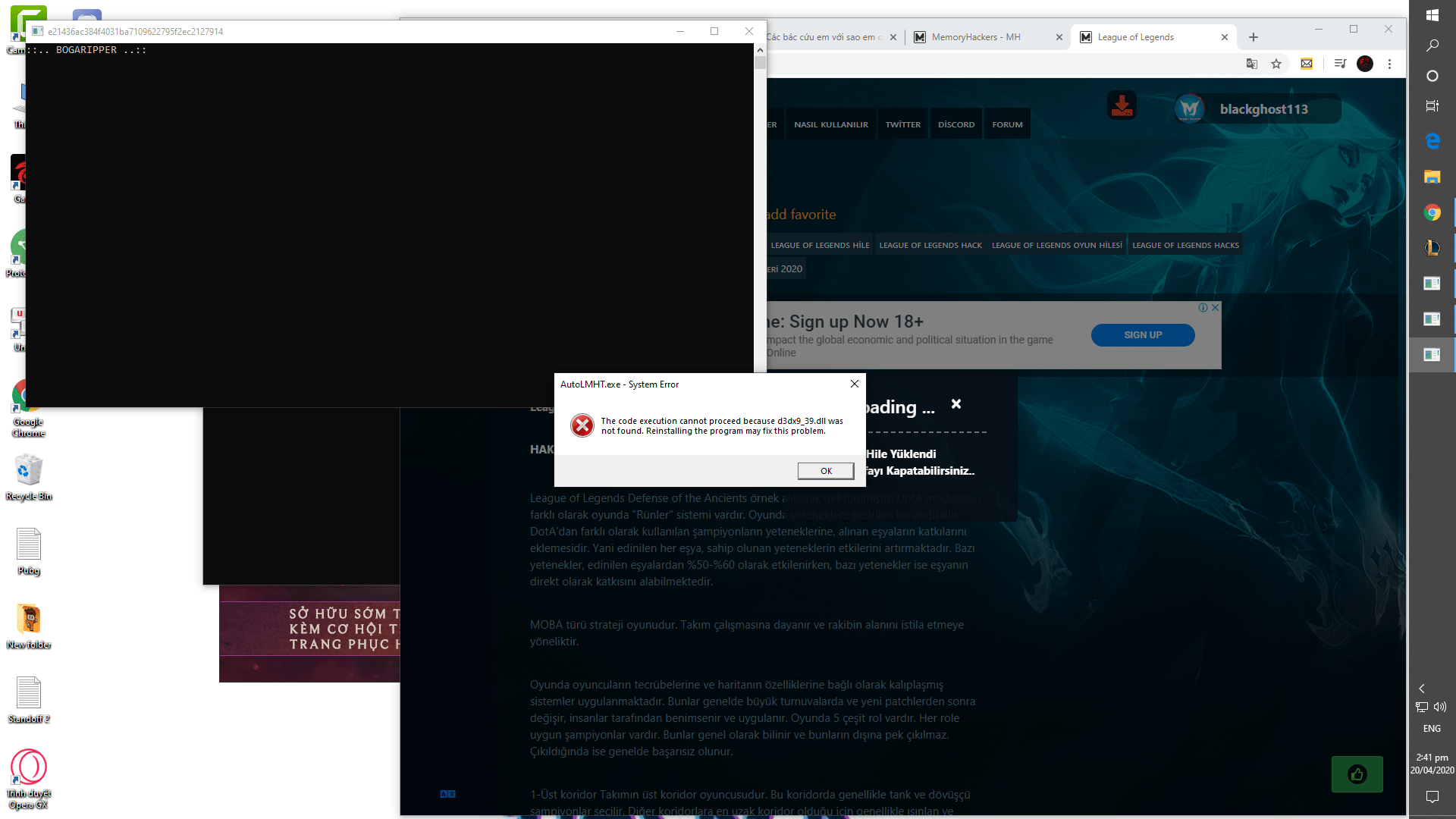Click the Chrome translate page icon

tap(1251, 64)
